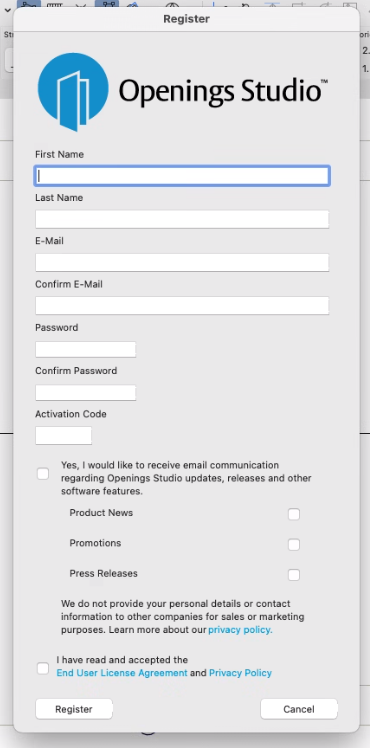Image resolution: width=370 pixels, height=748 pixels.
Task: Follow the capitalized Privacy Policy link
Action: click(240, 673)
